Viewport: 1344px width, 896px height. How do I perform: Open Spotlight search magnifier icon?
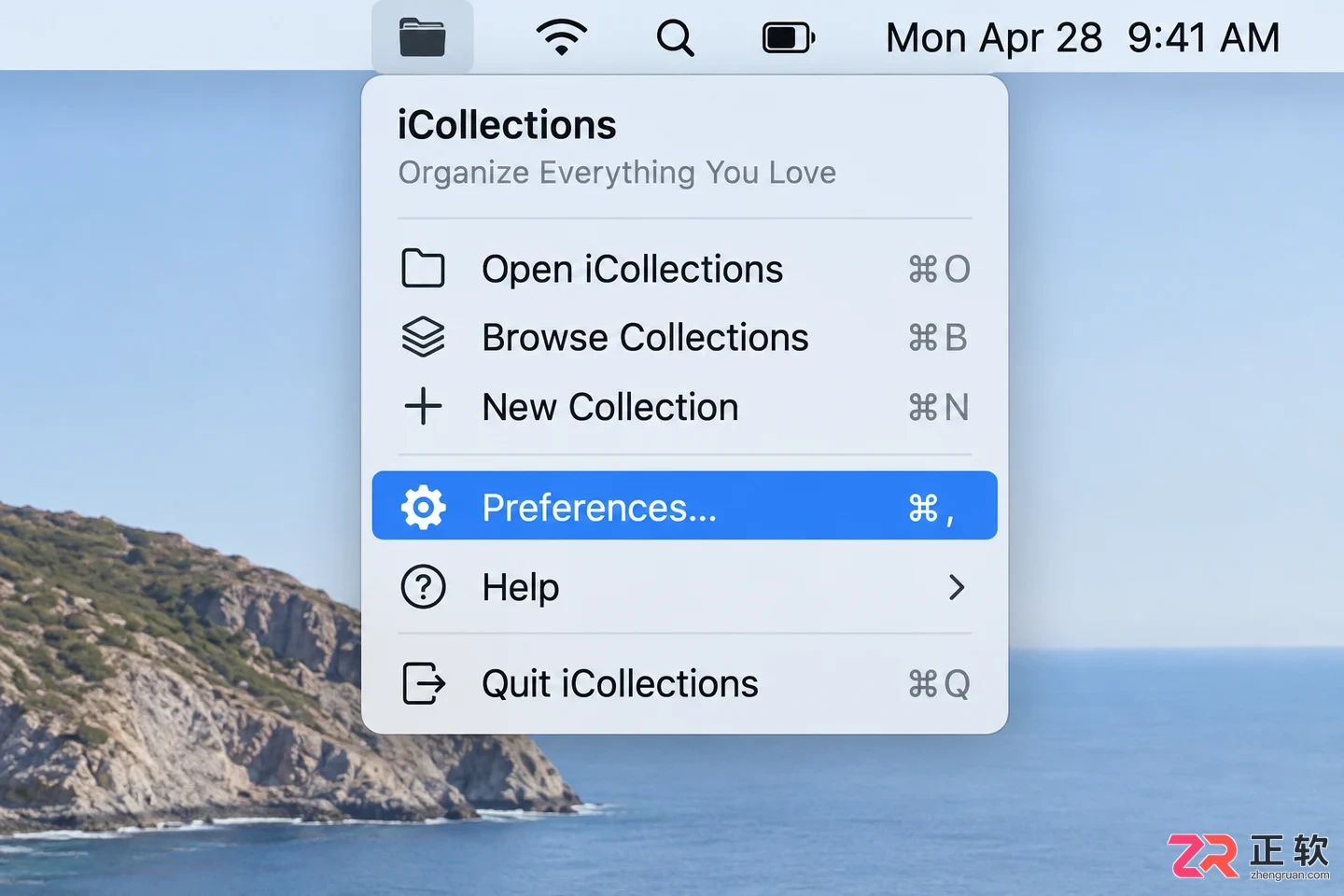coord(675,38)
